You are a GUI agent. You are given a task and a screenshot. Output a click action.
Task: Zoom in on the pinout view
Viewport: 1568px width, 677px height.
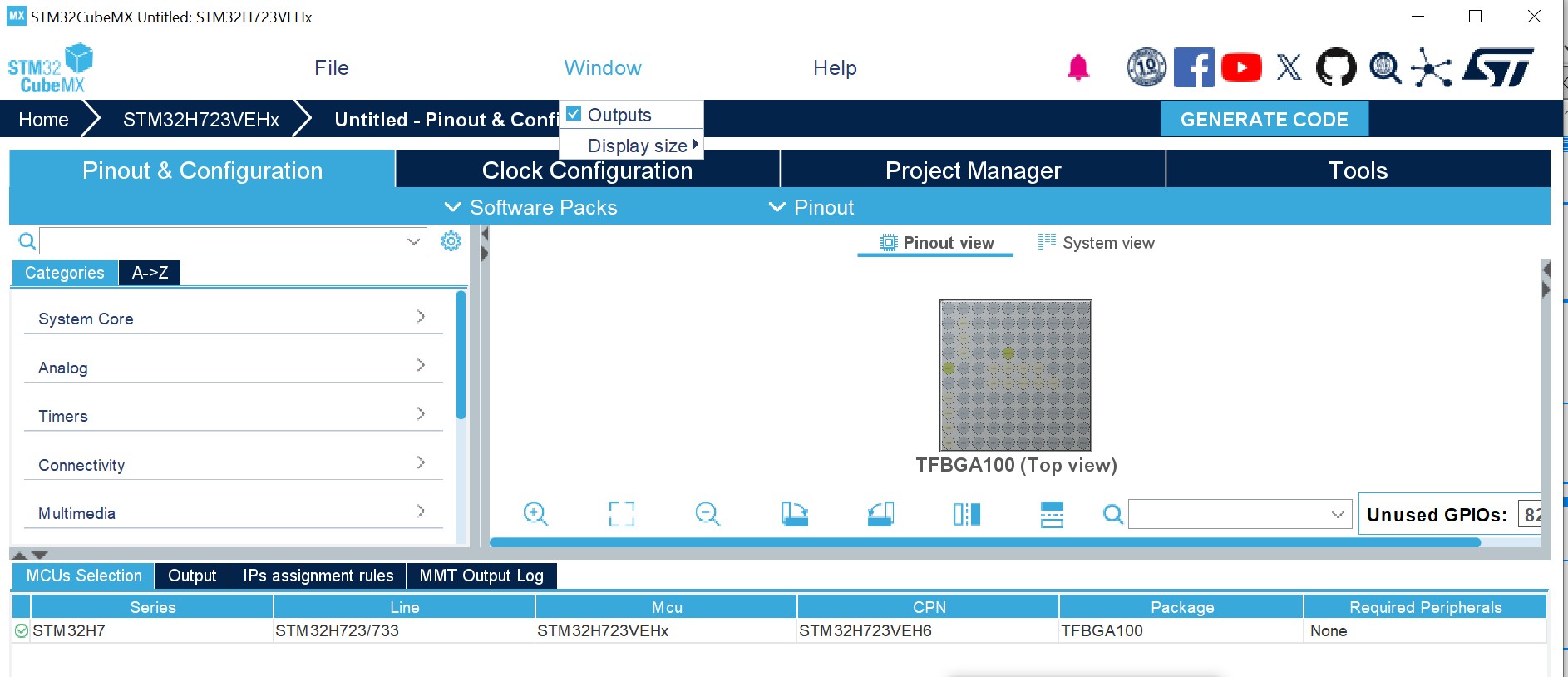tap(535, 514)
